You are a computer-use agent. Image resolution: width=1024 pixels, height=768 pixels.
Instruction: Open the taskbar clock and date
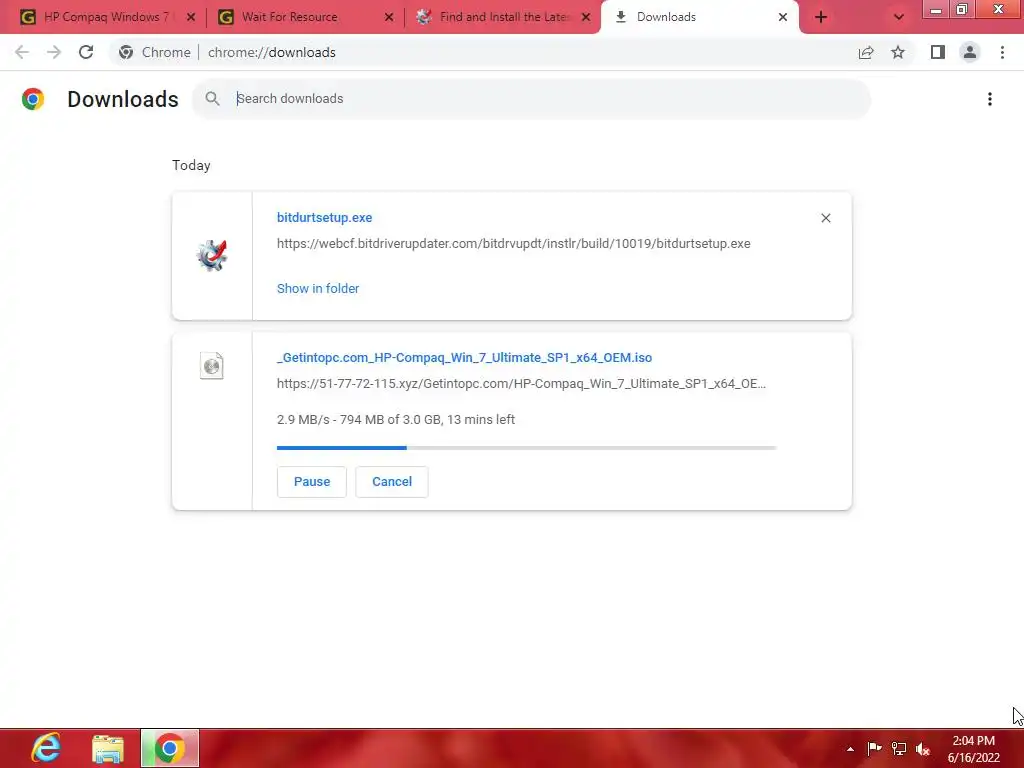pos(974,749)
